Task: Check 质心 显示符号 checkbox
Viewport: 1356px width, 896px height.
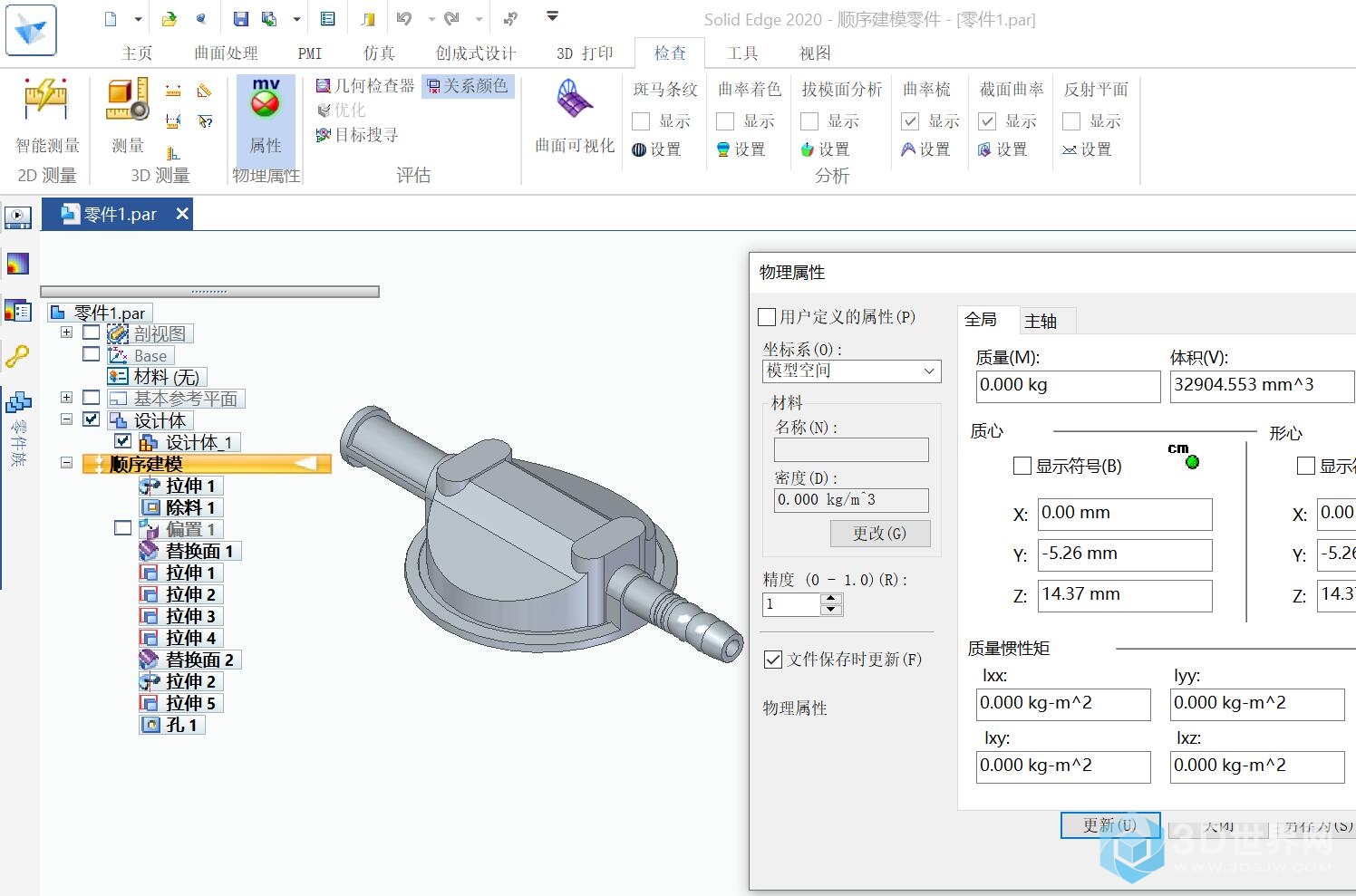Action: pyautogui.click(x=1022, y=466)
